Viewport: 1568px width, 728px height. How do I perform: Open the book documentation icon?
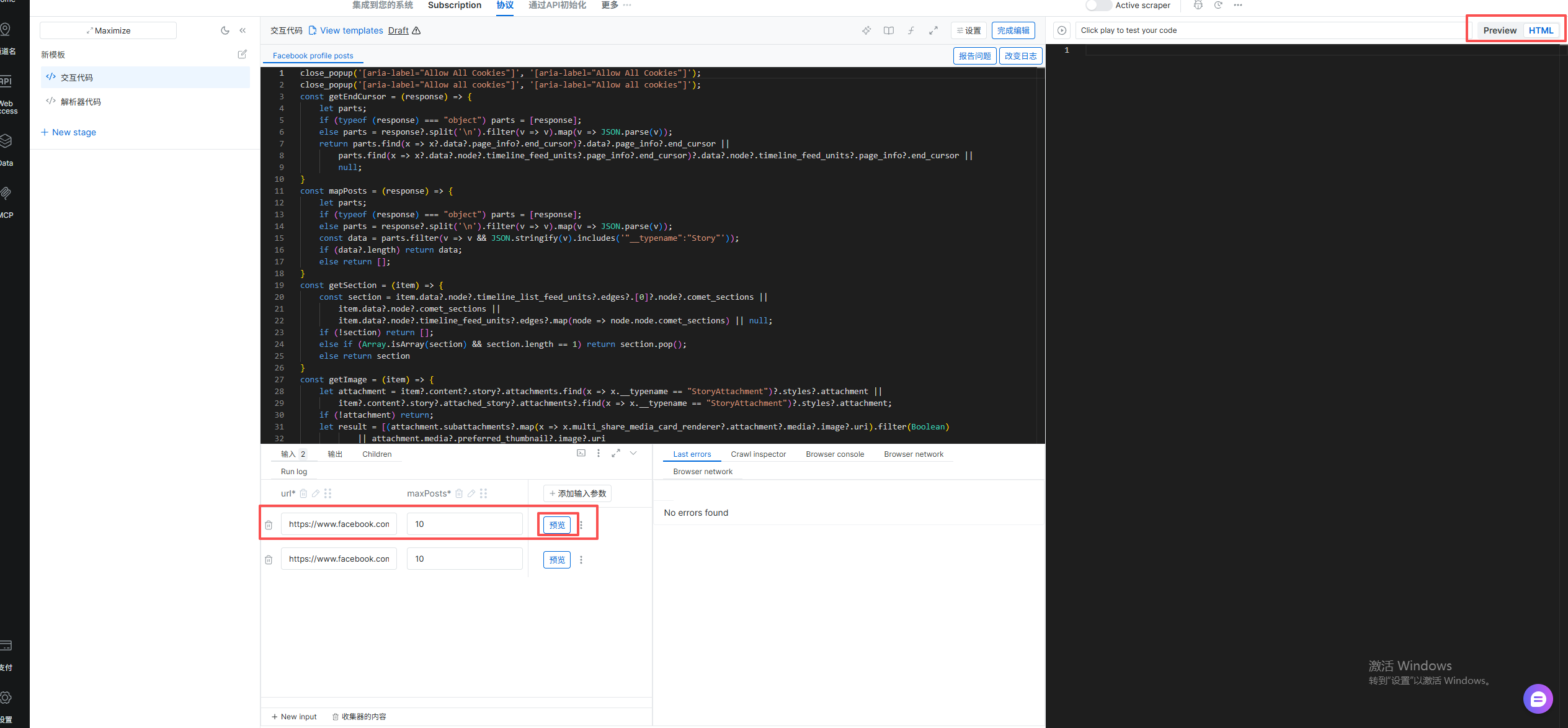click(889, 30)
